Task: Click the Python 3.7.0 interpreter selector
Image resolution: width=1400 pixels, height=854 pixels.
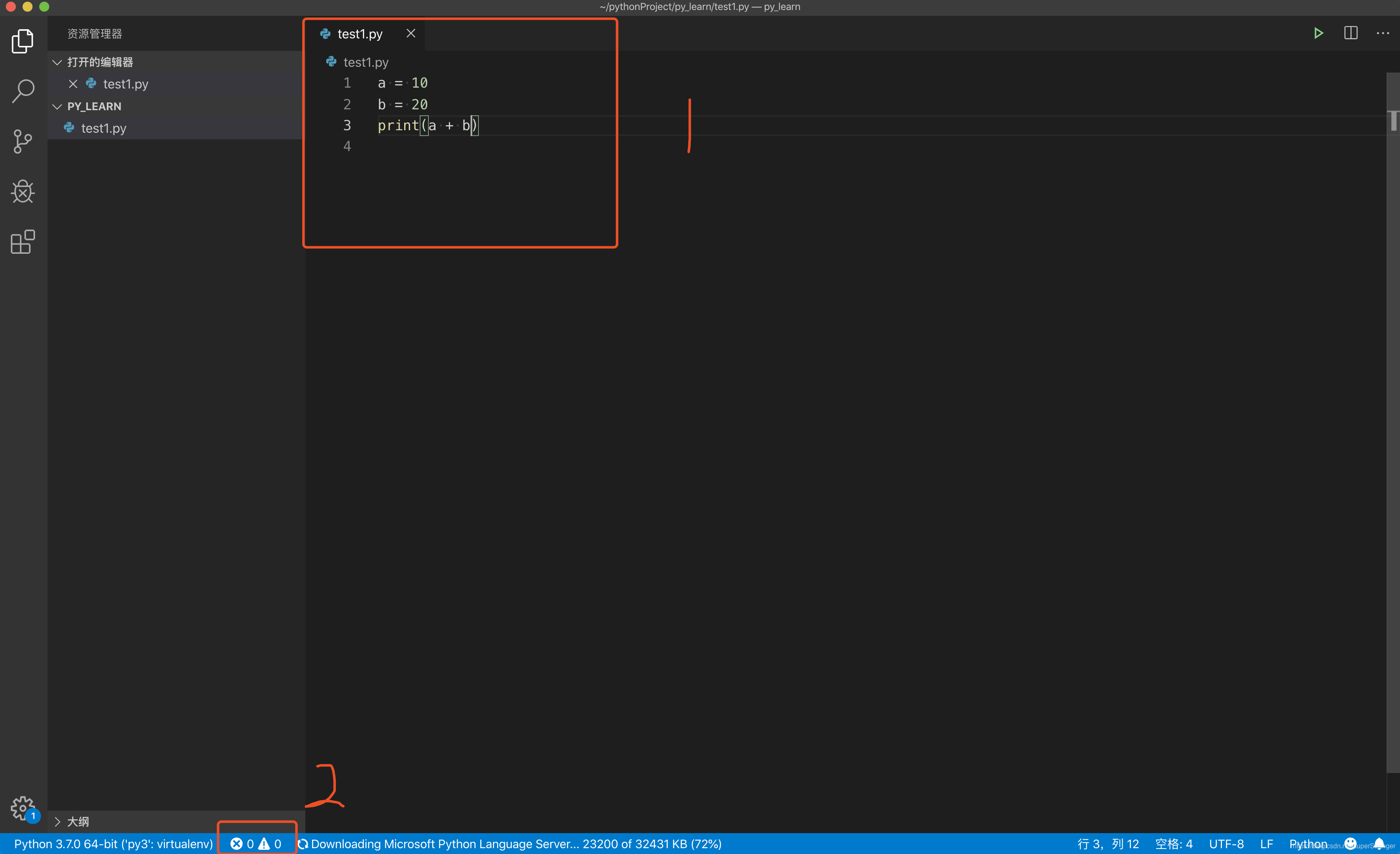Action: coord(113,844)
